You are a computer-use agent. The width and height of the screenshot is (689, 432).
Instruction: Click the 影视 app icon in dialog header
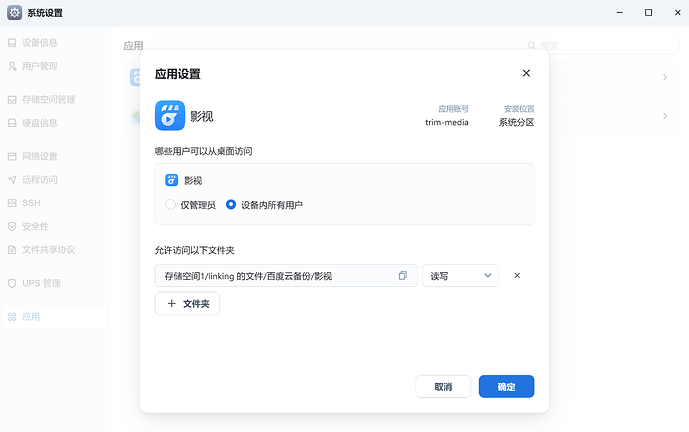click(x=170, y=116)
